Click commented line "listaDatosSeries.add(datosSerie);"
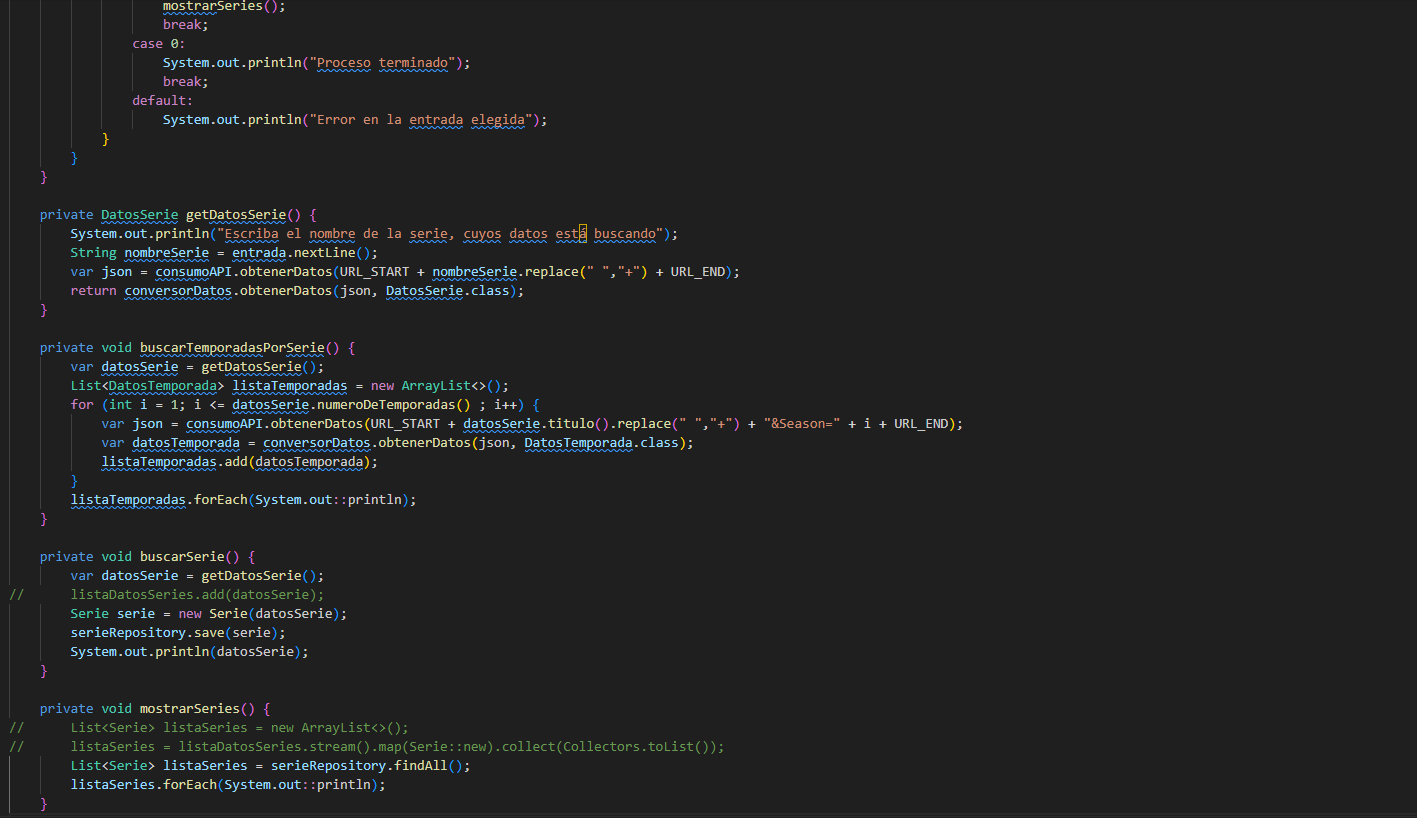1417x818 pixels. click(197, 594)
